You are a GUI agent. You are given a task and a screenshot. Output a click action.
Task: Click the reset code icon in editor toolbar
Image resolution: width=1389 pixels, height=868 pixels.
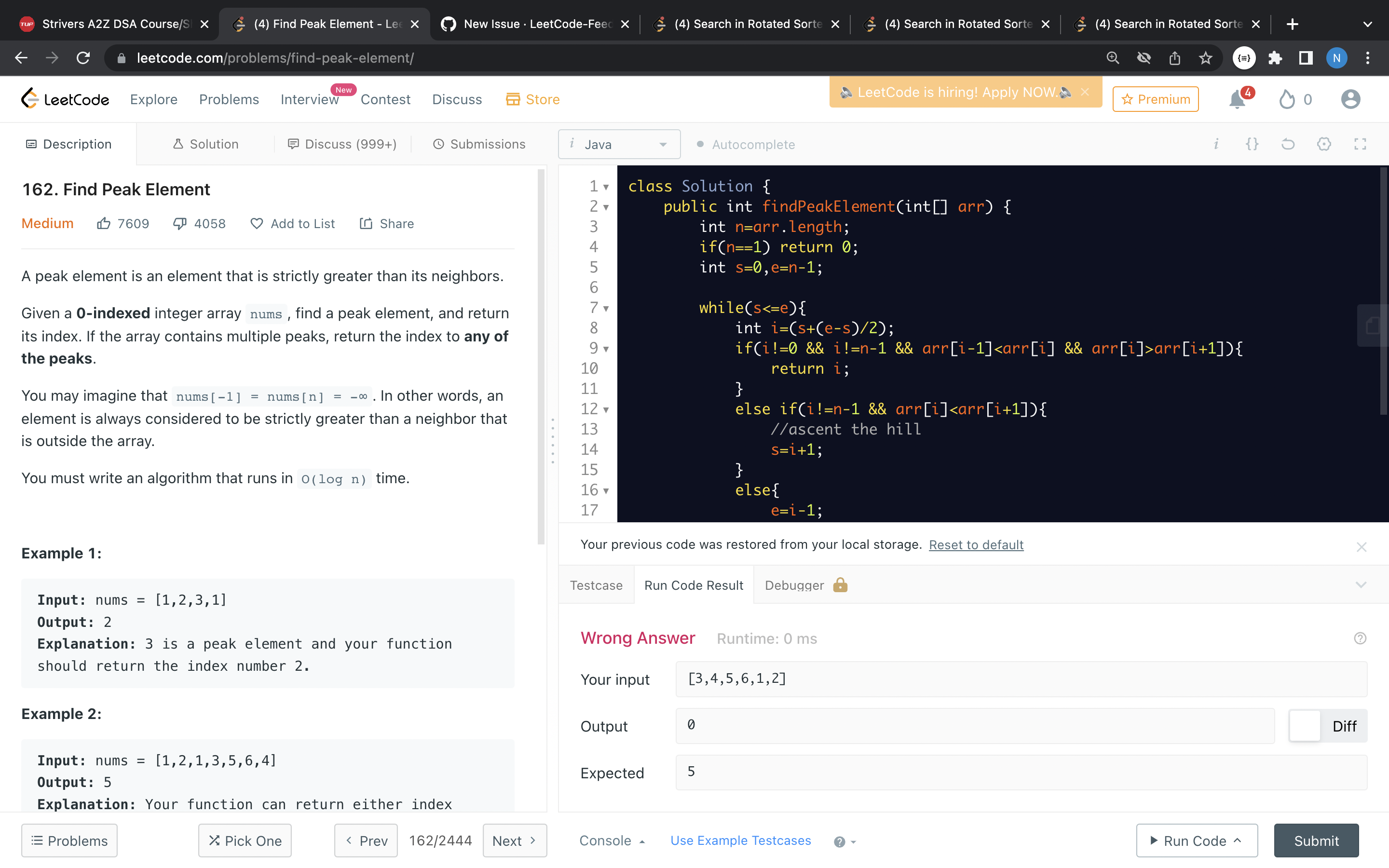tap(1287, 144)
